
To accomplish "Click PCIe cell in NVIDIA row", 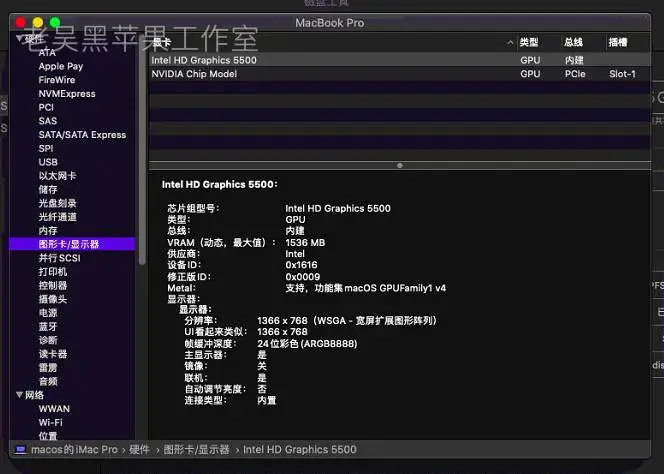I will point(575,74).
